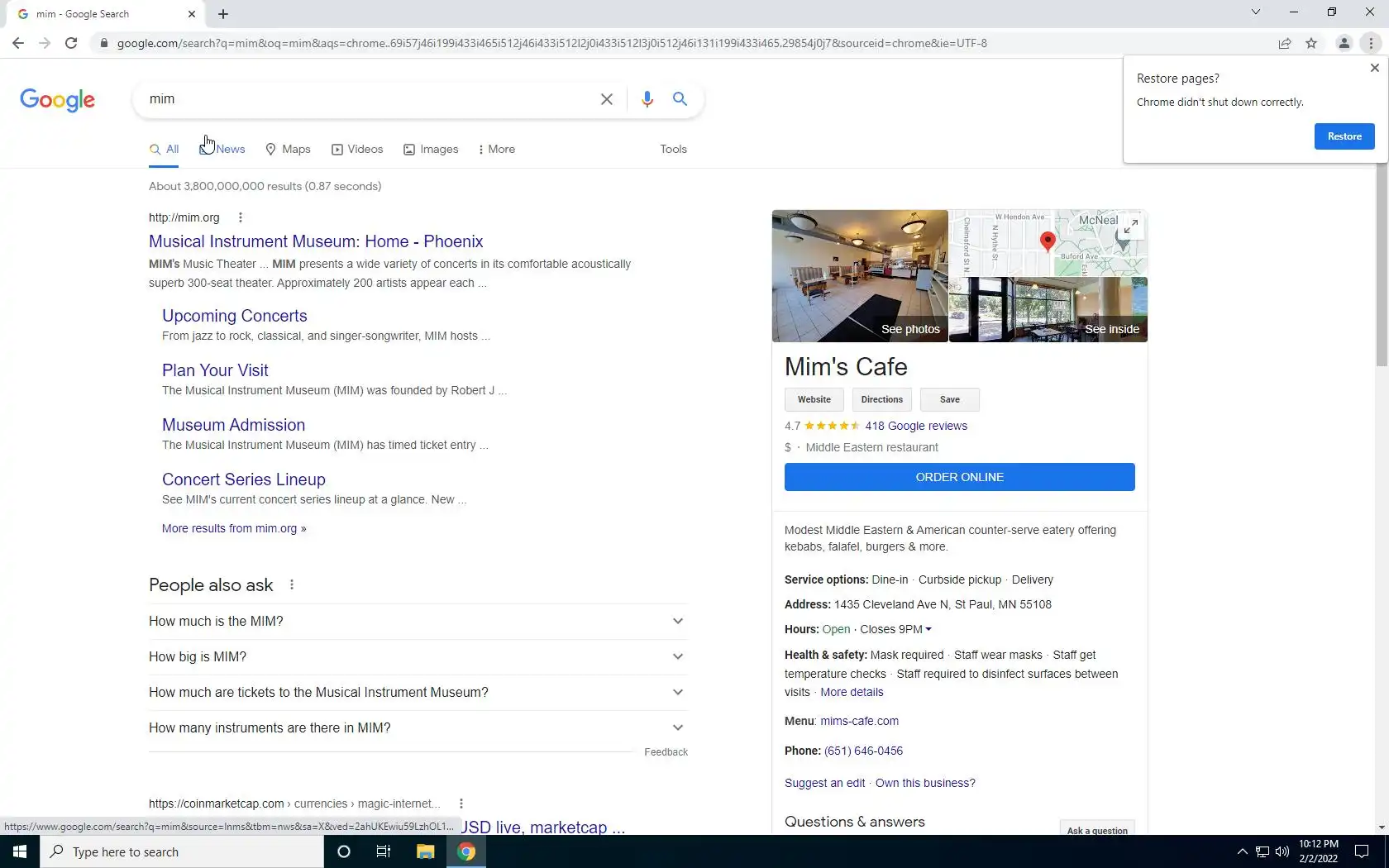Click the share page icon in address bar
Viewport: 1389px width, 868px height.
tap(1285, 43)
